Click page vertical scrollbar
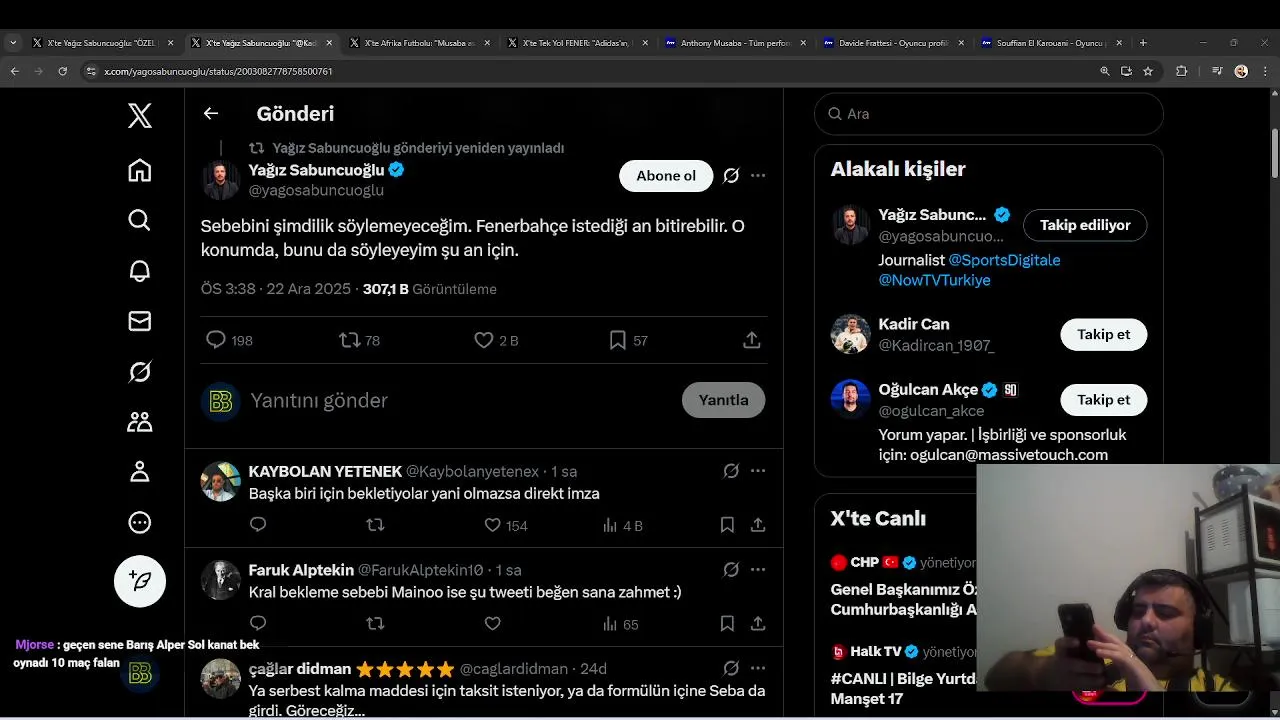The height and width of the screenshot is (720, 1280). point(1275,153)
